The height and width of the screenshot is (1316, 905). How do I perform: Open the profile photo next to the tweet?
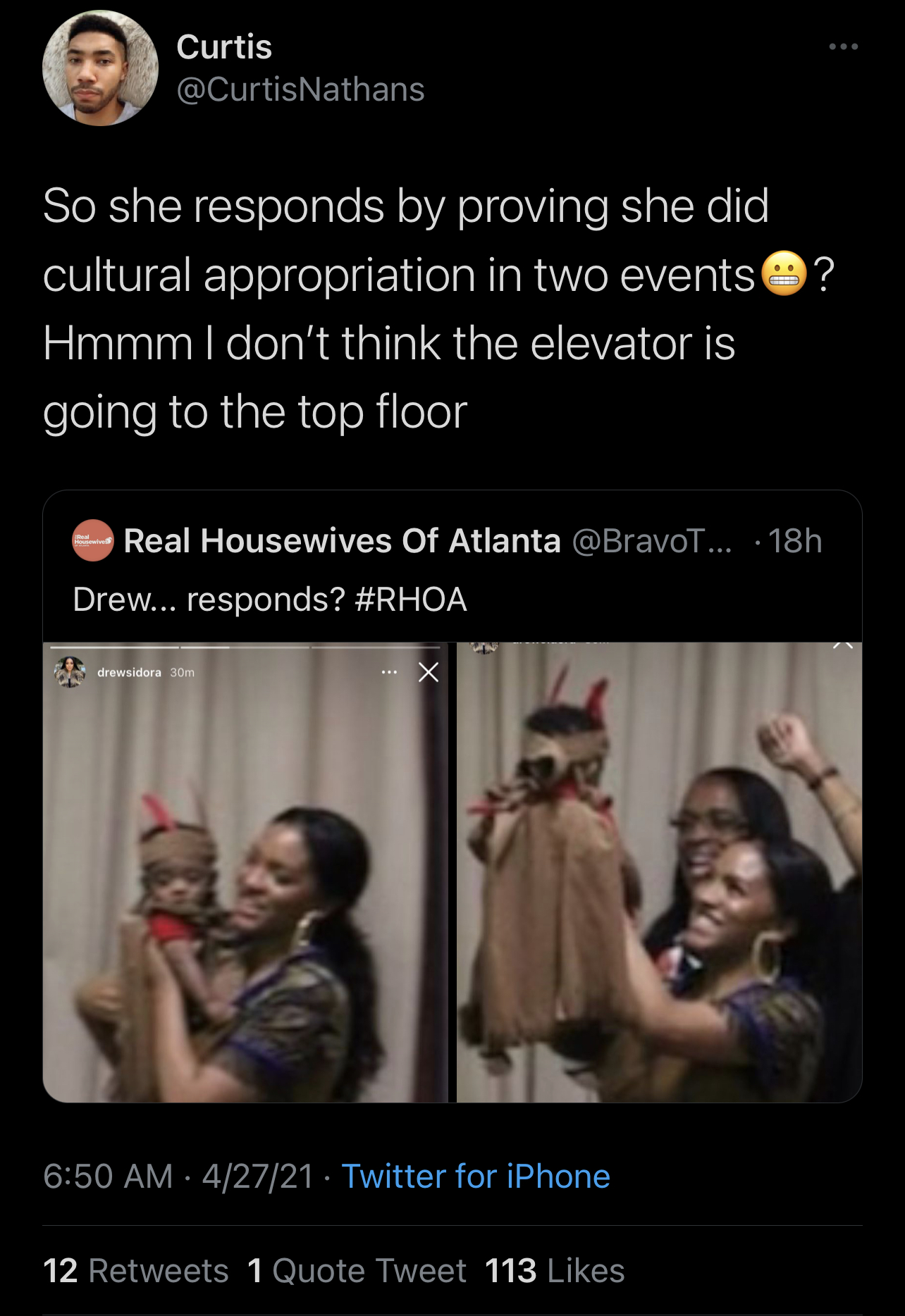point(100,68)
